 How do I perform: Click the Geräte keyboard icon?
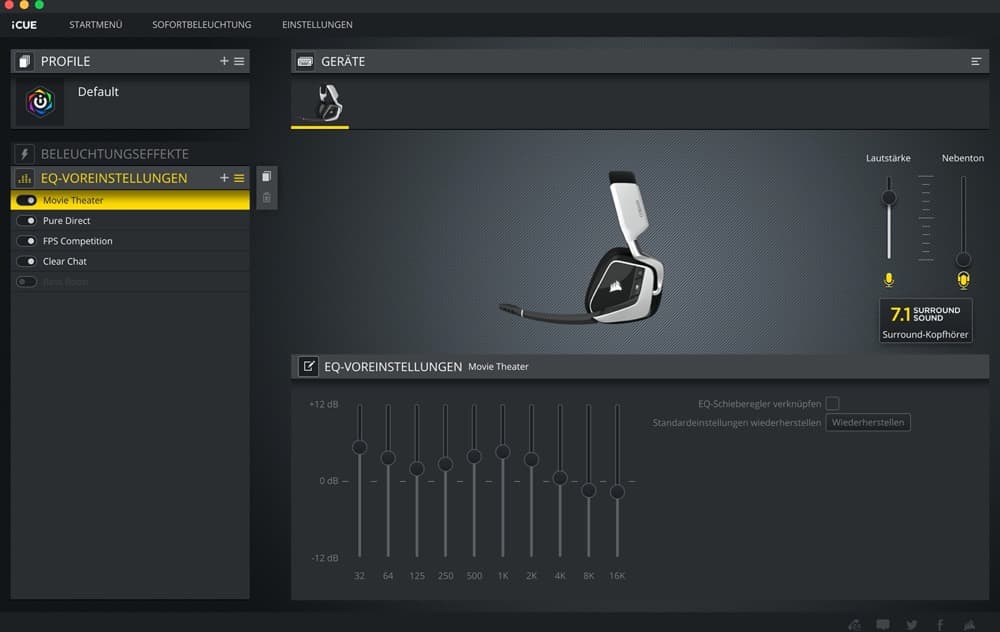coord(305,61)
